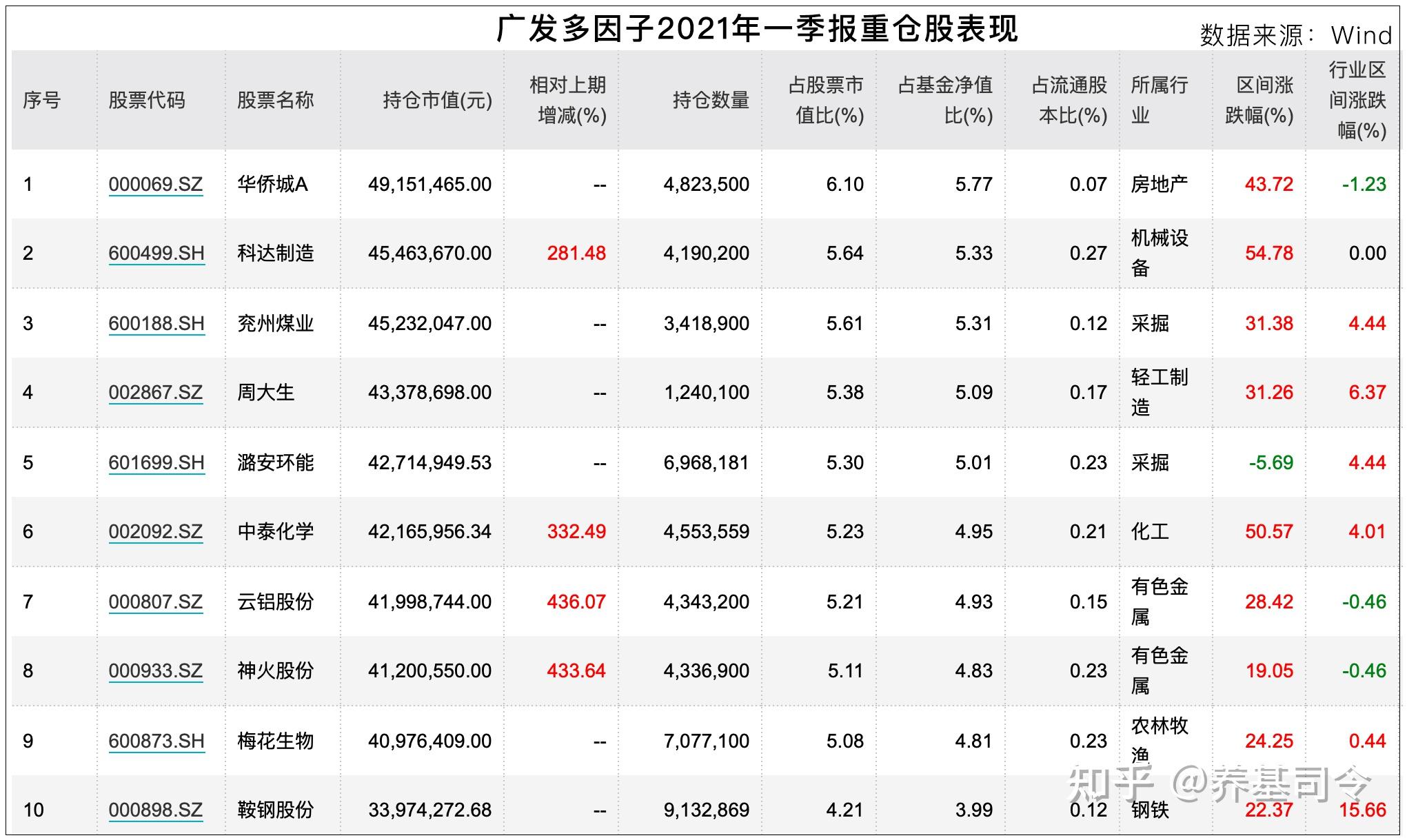Click the interval change value 54.78
The image size is (1407, 840).
(x=1269, y=254)
